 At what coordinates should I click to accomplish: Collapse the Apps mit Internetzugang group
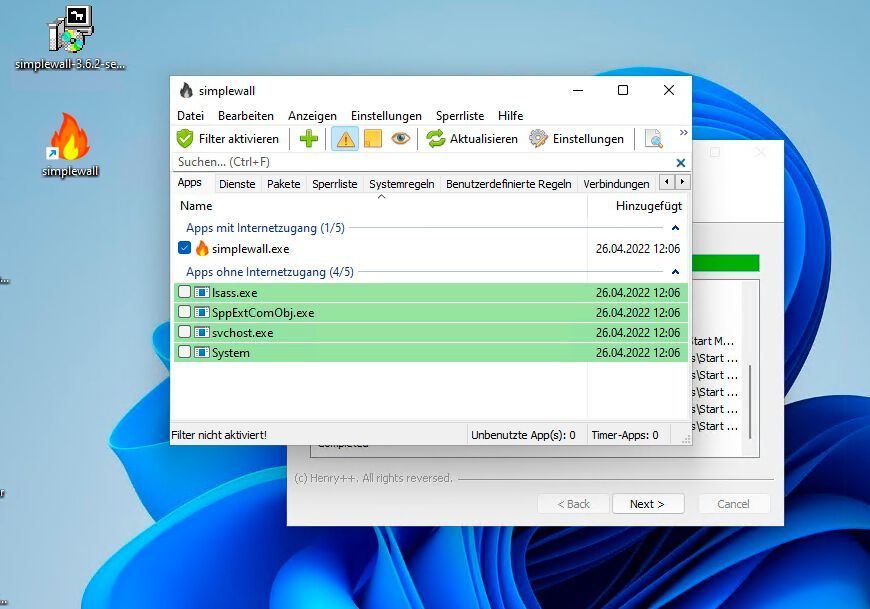[676, 226]
